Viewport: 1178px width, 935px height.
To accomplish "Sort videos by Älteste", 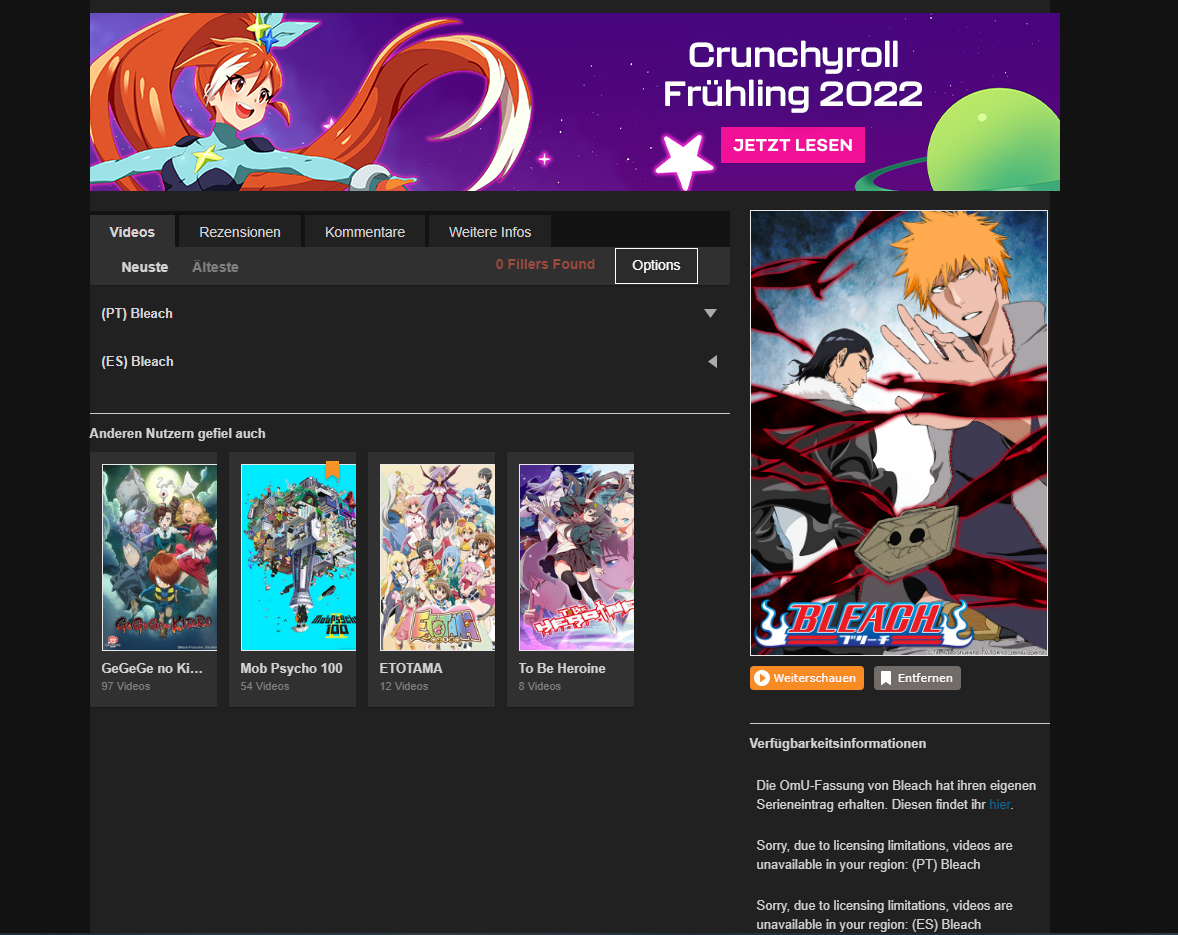I will (215, 267).
